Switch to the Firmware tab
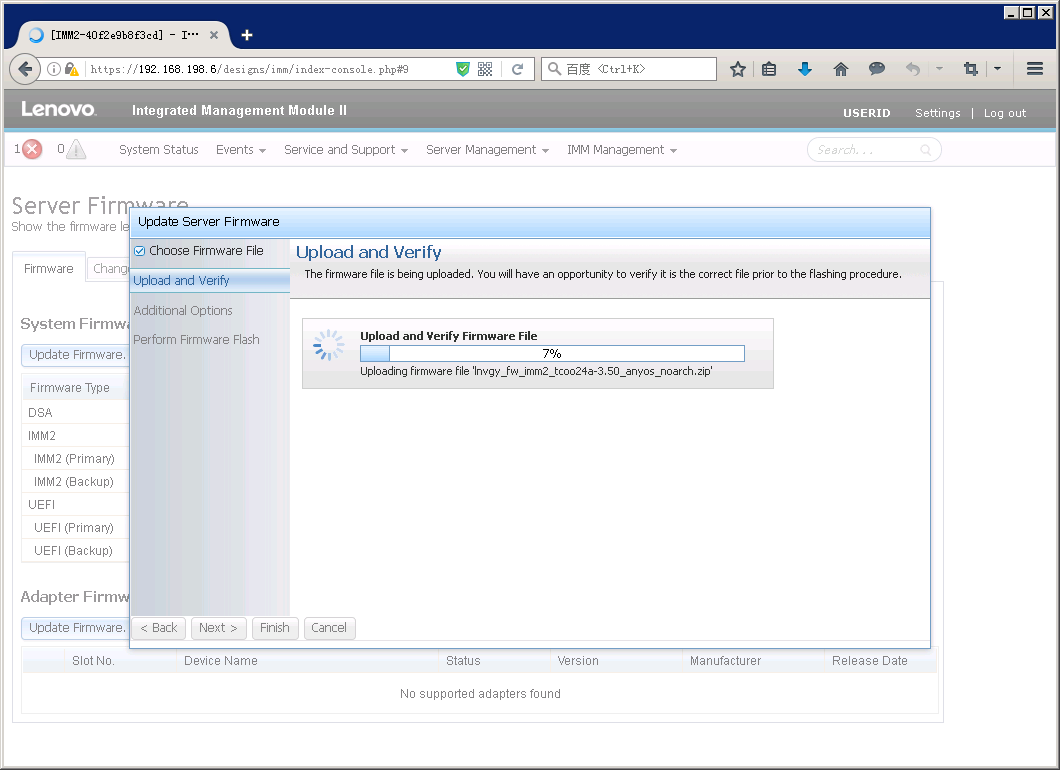 tap(49, 269)
